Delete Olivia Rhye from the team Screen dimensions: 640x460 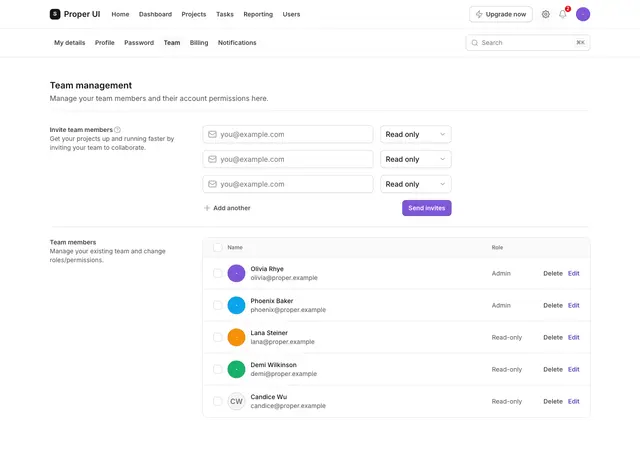coord(553,273)
